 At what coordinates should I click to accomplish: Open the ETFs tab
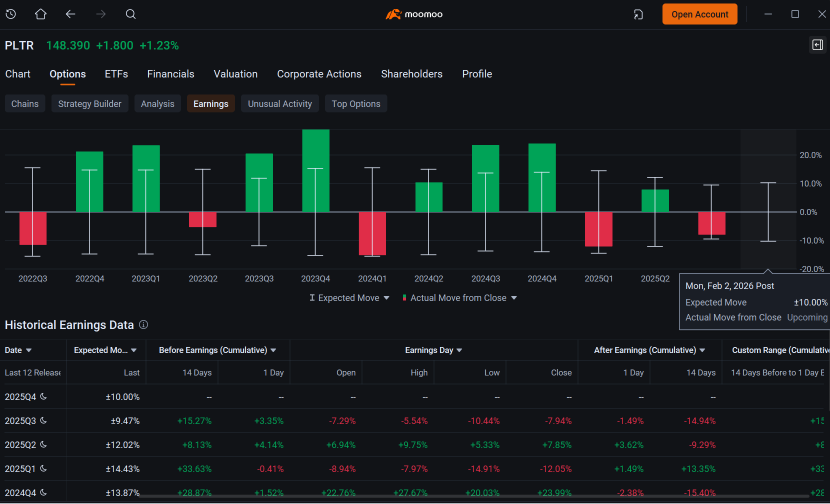pos(116,74)
